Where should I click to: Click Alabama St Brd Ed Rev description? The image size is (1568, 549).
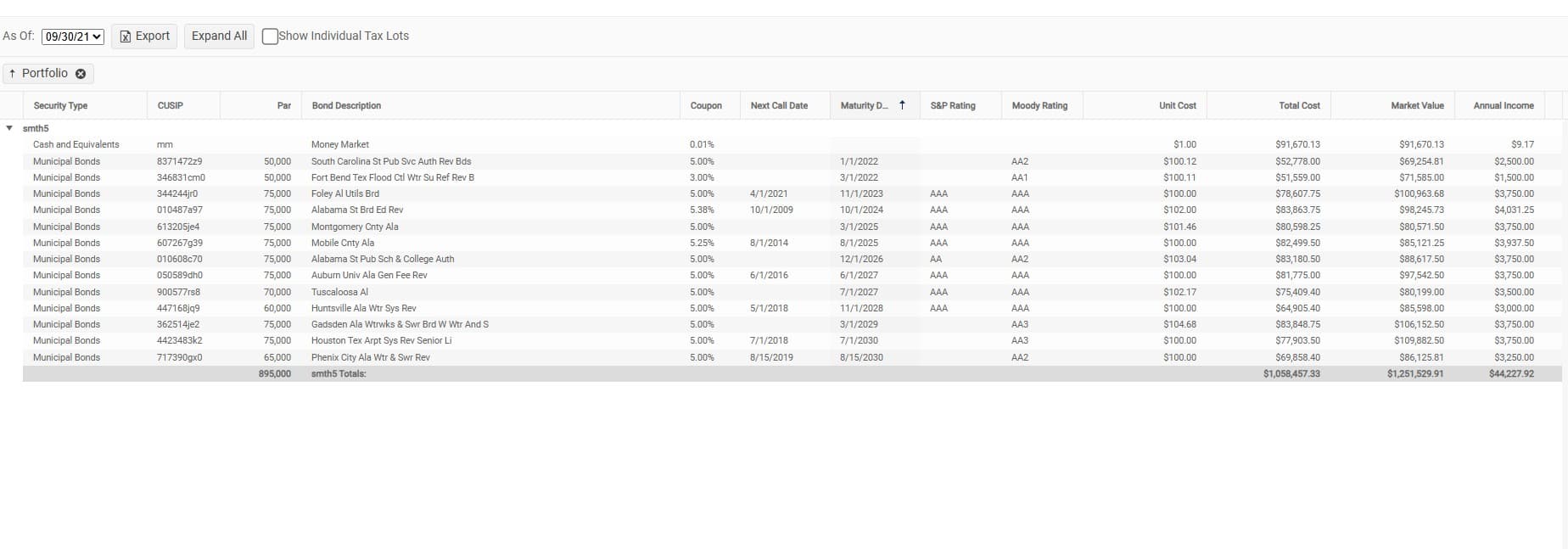pos(357,210)
